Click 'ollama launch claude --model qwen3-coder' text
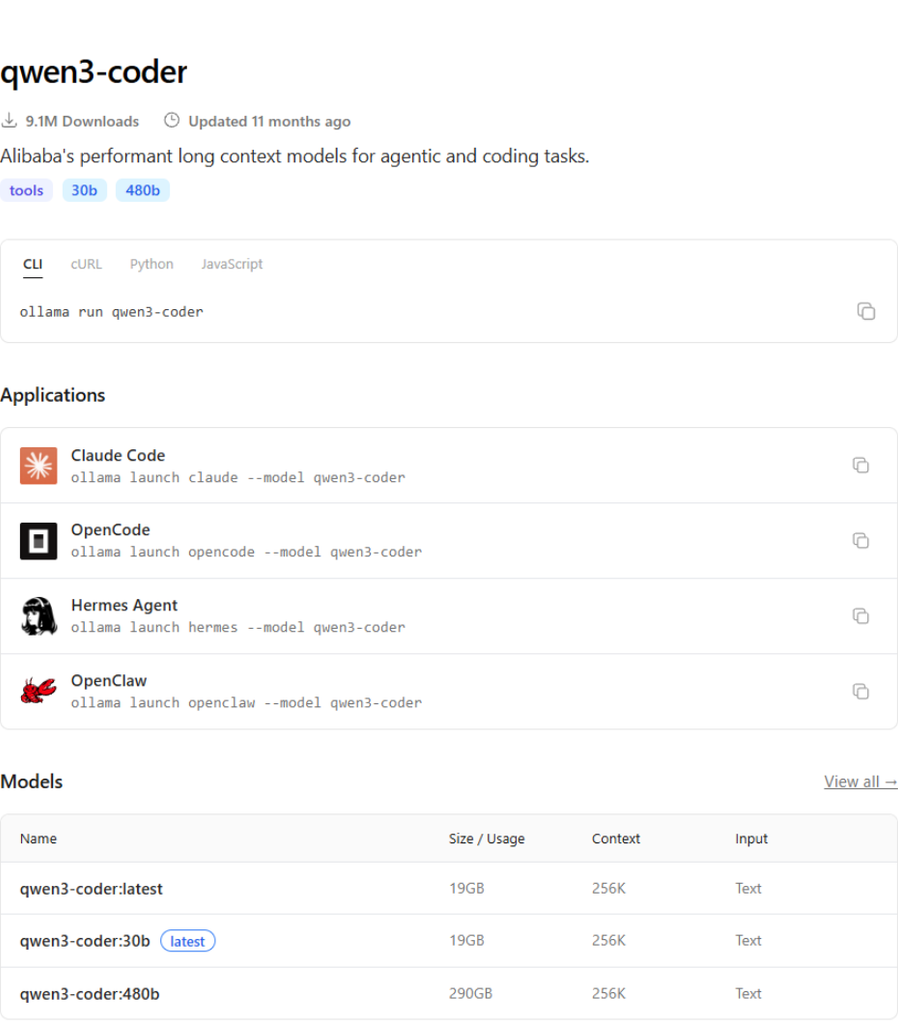 pyautogui.click(x=238, y=477)
